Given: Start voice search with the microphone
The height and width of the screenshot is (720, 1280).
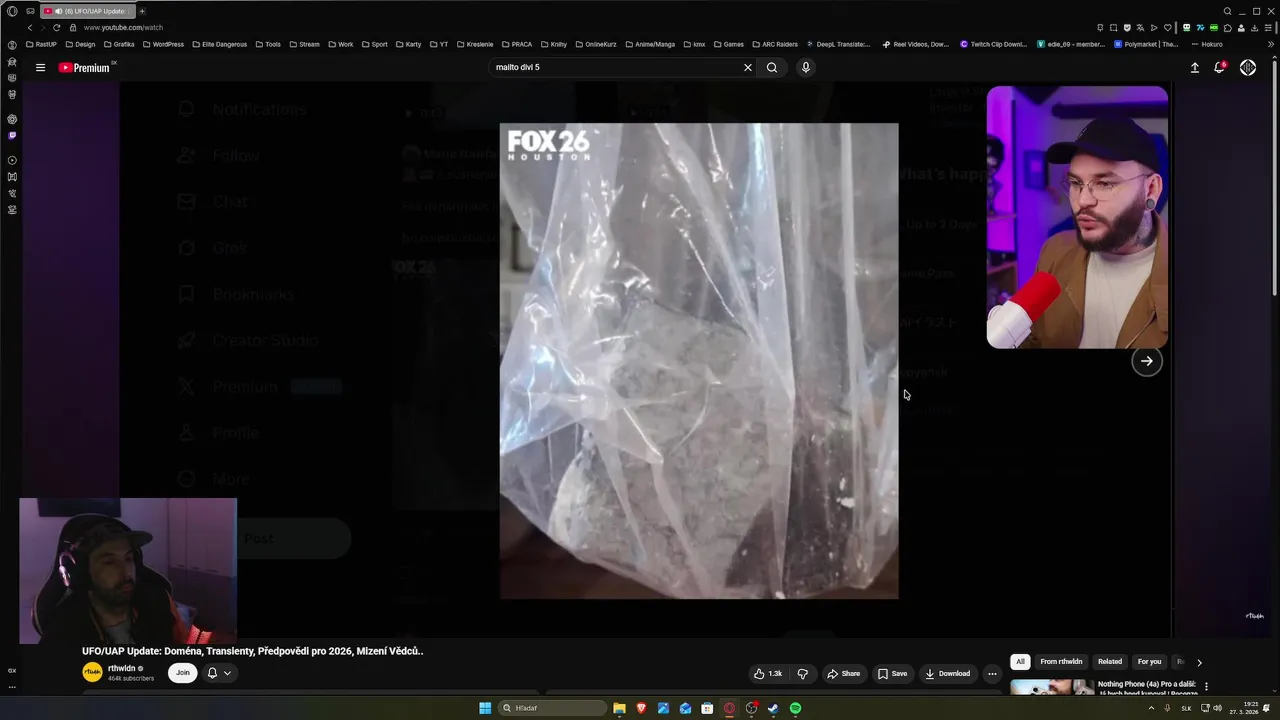Looking at the screenshot, I should (x=806, y=68).
